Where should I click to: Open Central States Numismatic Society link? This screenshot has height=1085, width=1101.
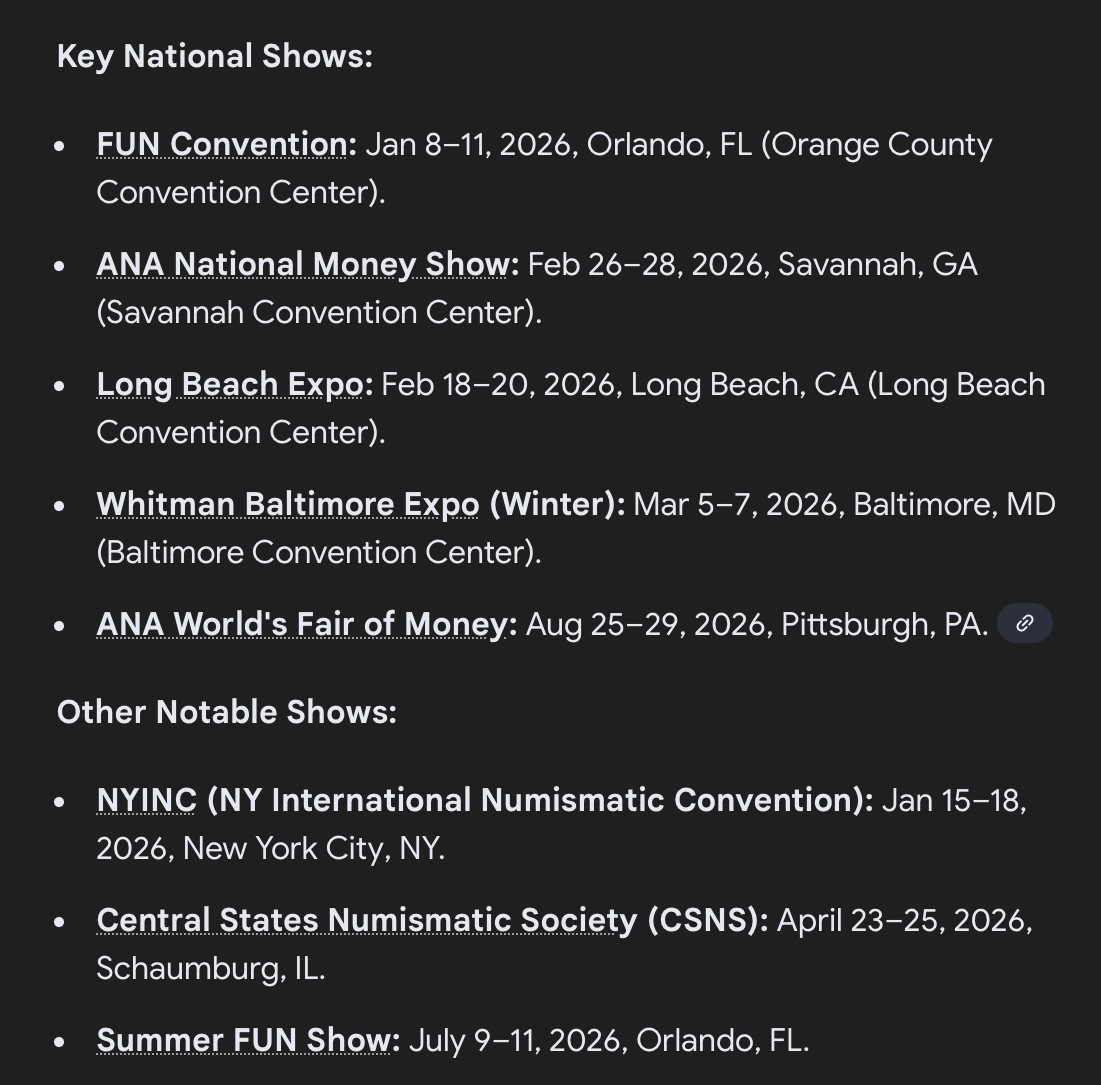click(x=366, y=921)
